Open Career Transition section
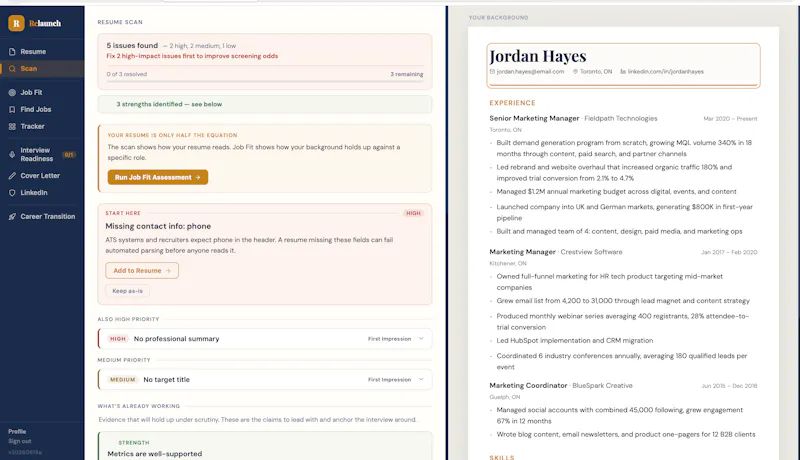This screenshot has height=460, width=800. tap(42, 216)
